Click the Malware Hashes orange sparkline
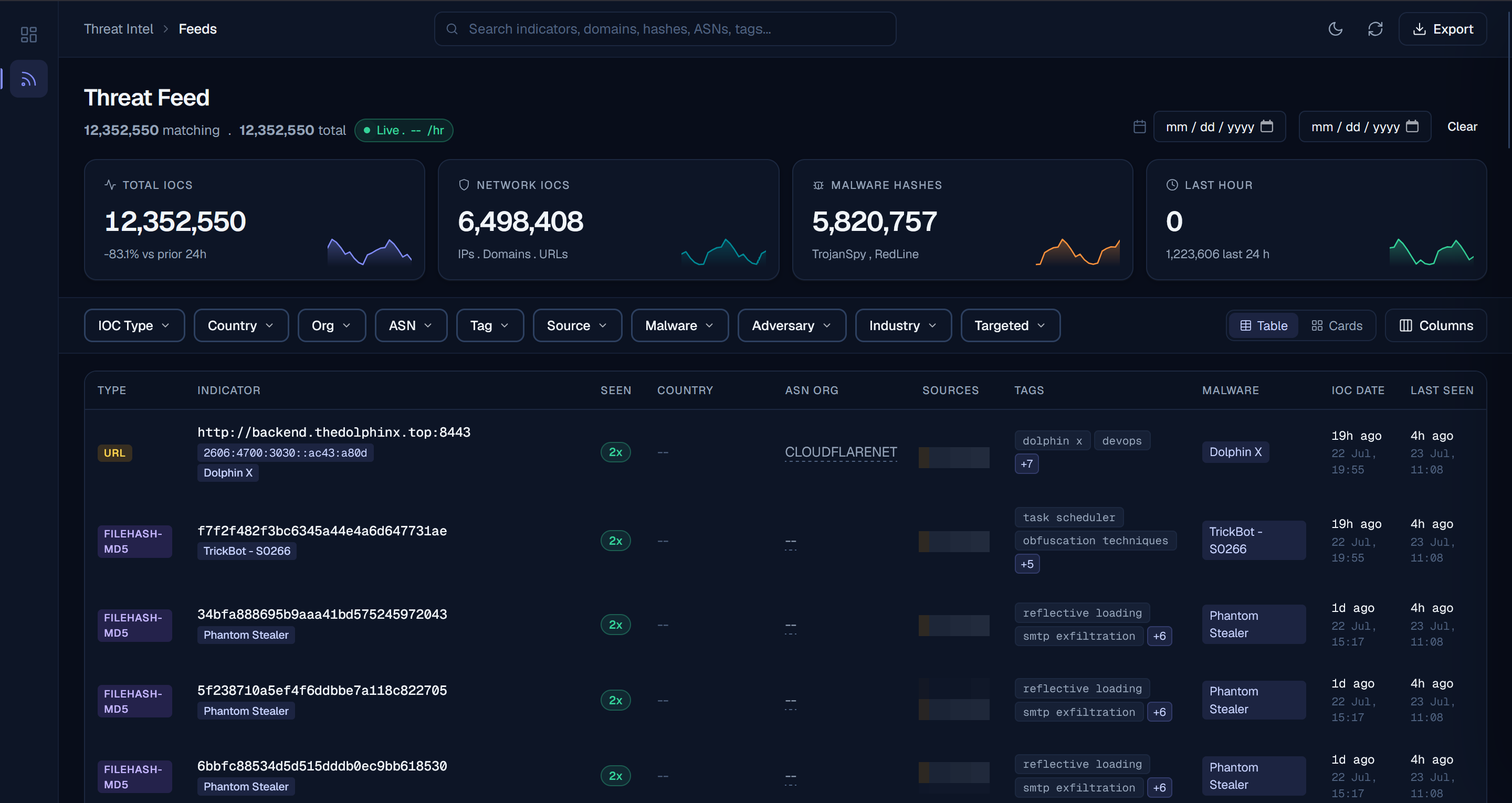The height and width of the screenshot is (803, 1512). pos(1078,252)
